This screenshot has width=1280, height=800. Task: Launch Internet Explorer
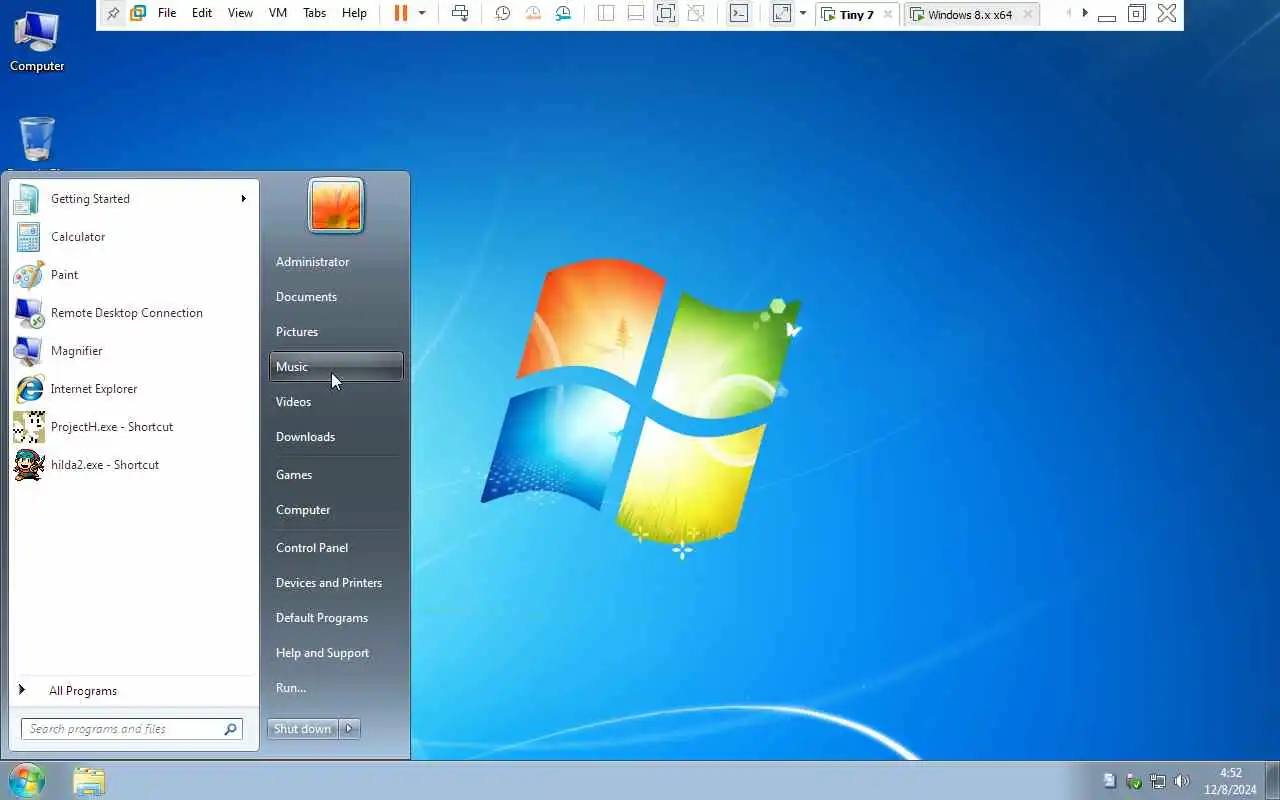134,389
